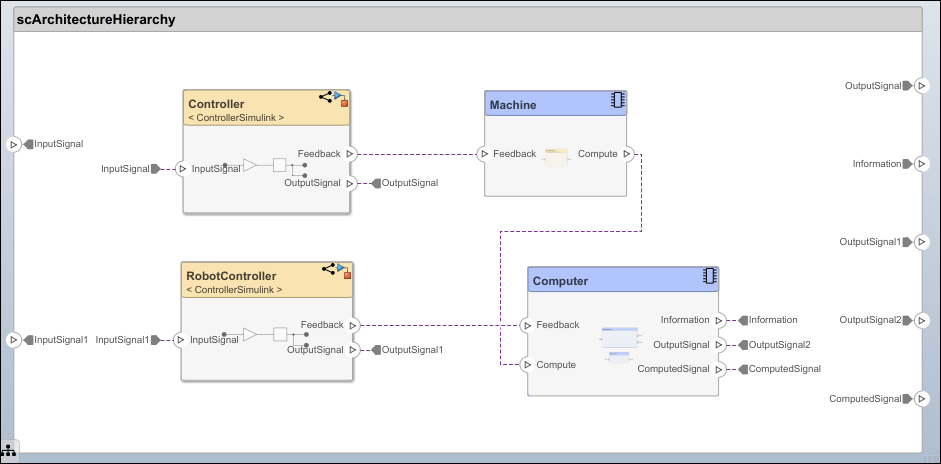Click the OutputSignal1 tag next to RobotController
Image resolution: width=941 pixels, height=464 pixels.
point(407,350)
